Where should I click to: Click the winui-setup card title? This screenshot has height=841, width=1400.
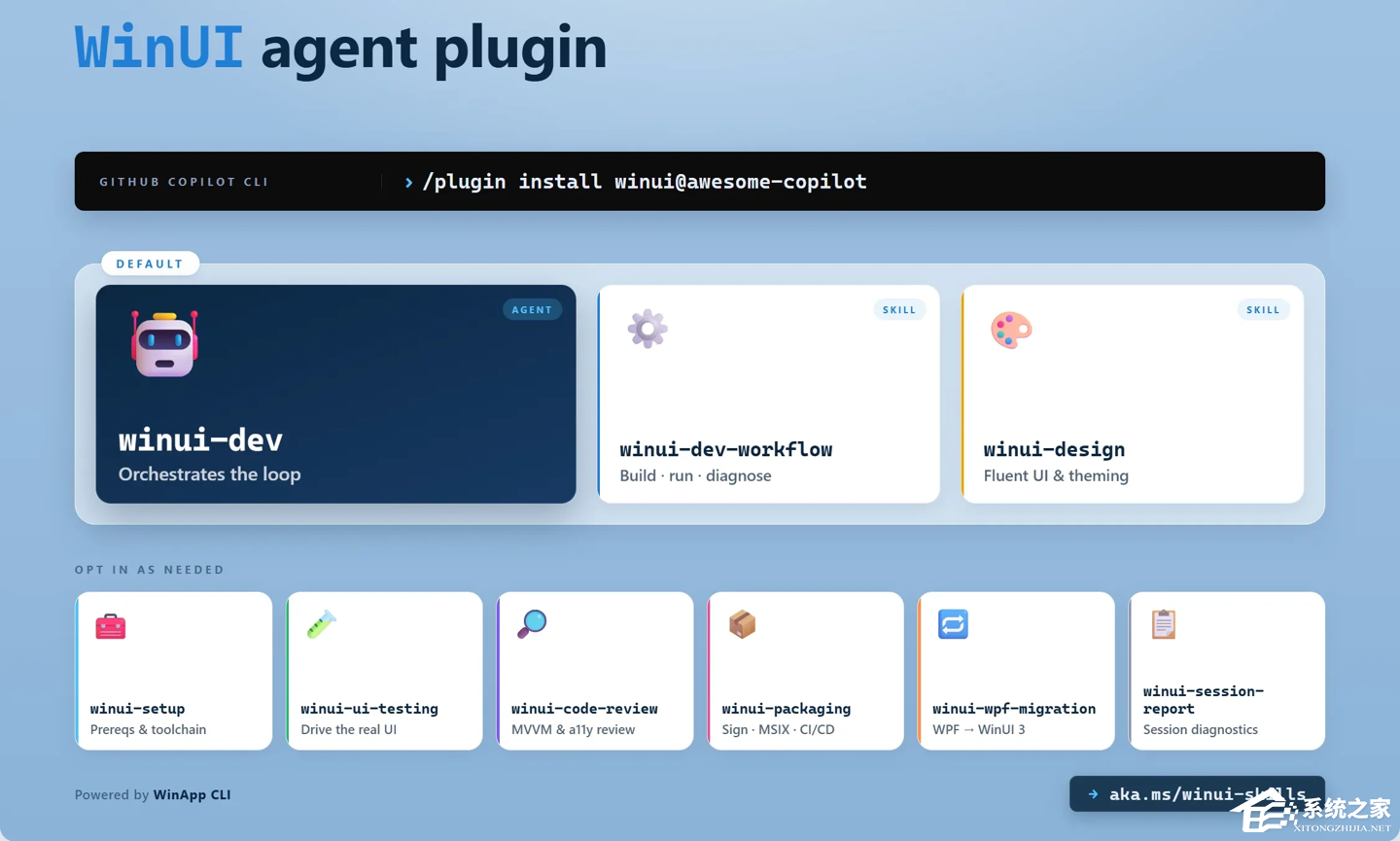click(137, 709)
